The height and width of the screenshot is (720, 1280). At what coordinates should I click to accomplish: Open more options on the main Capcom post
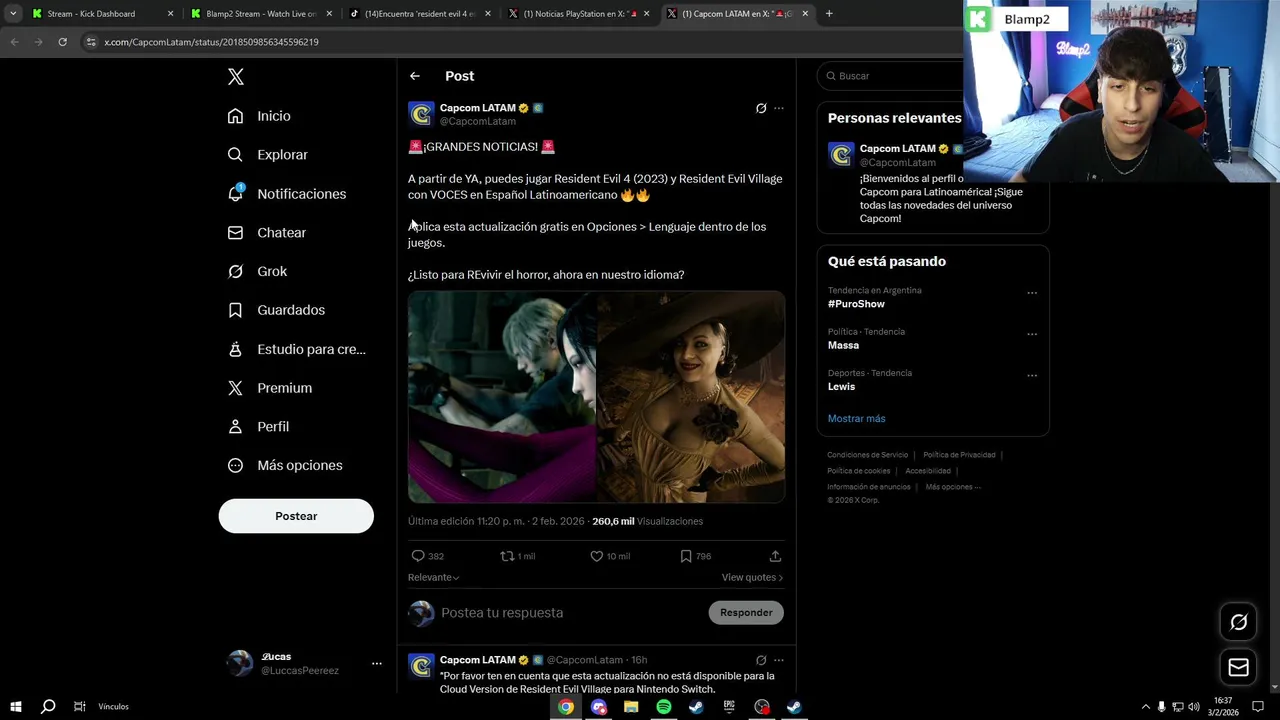[779, 108]
